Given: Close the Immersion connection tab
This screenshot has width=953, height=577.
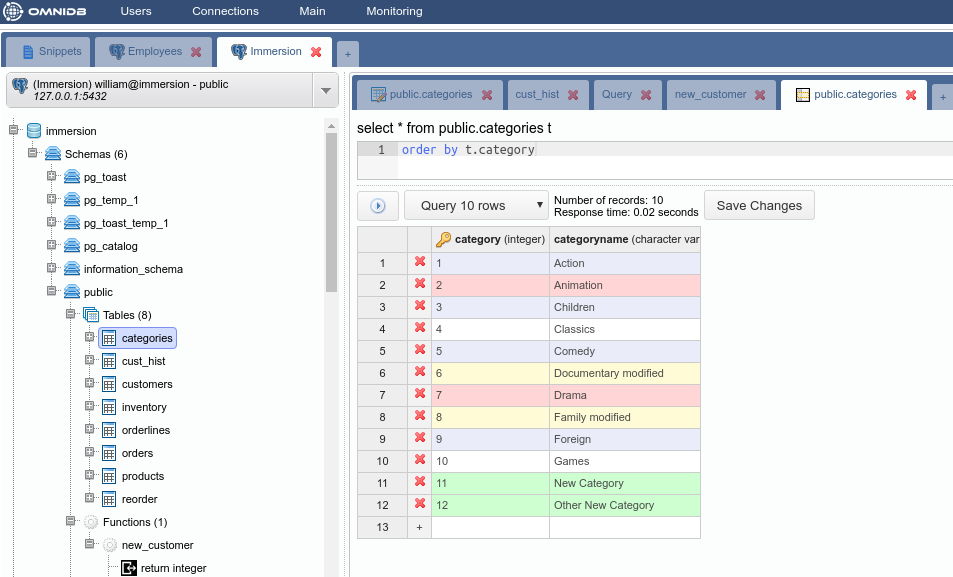Looking at the screenshot, I should (x=316, y=52).
